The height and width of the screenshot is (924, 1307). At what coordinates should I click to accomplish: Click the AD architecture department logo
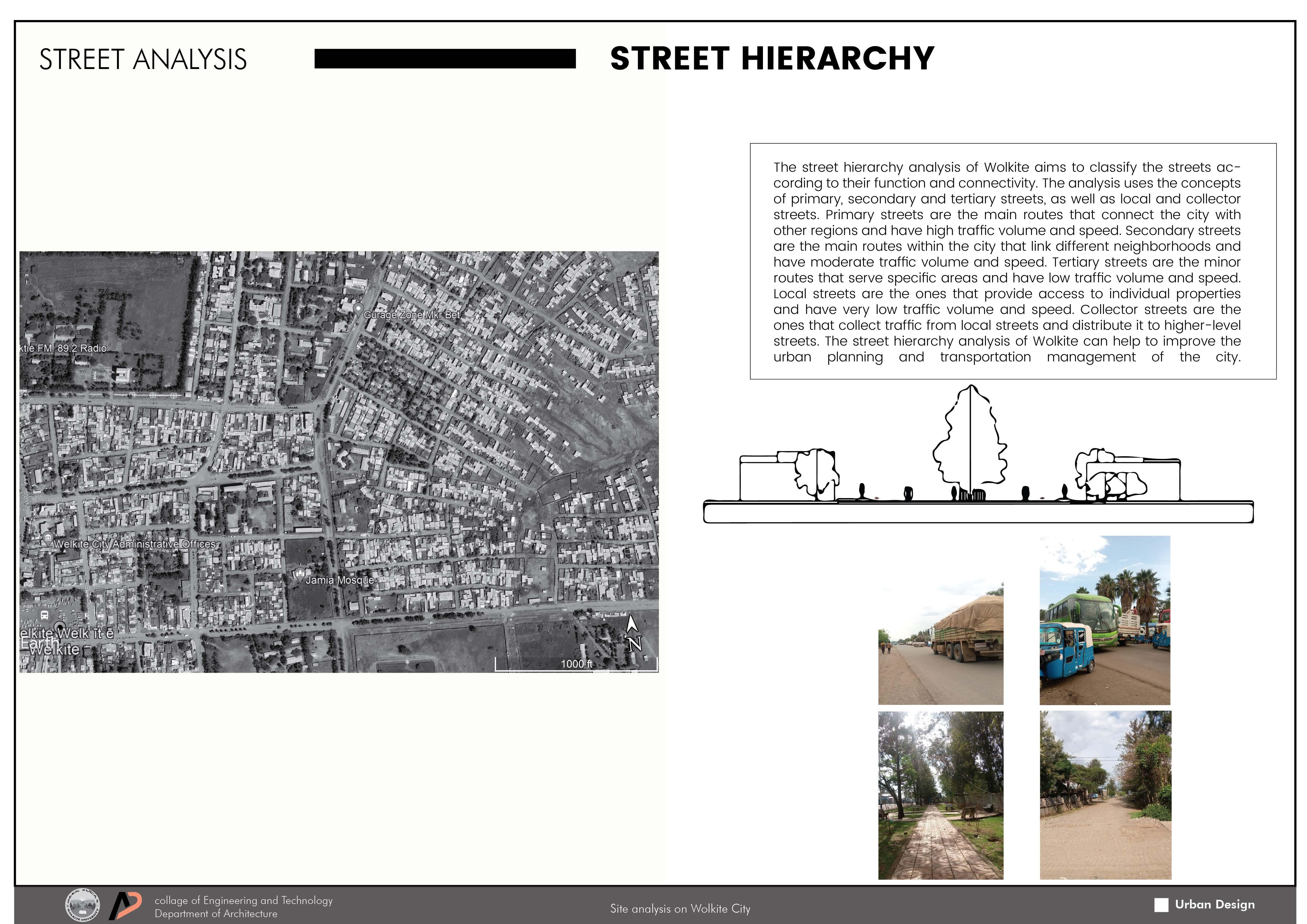pyautogui.click(x=125, y=905)
